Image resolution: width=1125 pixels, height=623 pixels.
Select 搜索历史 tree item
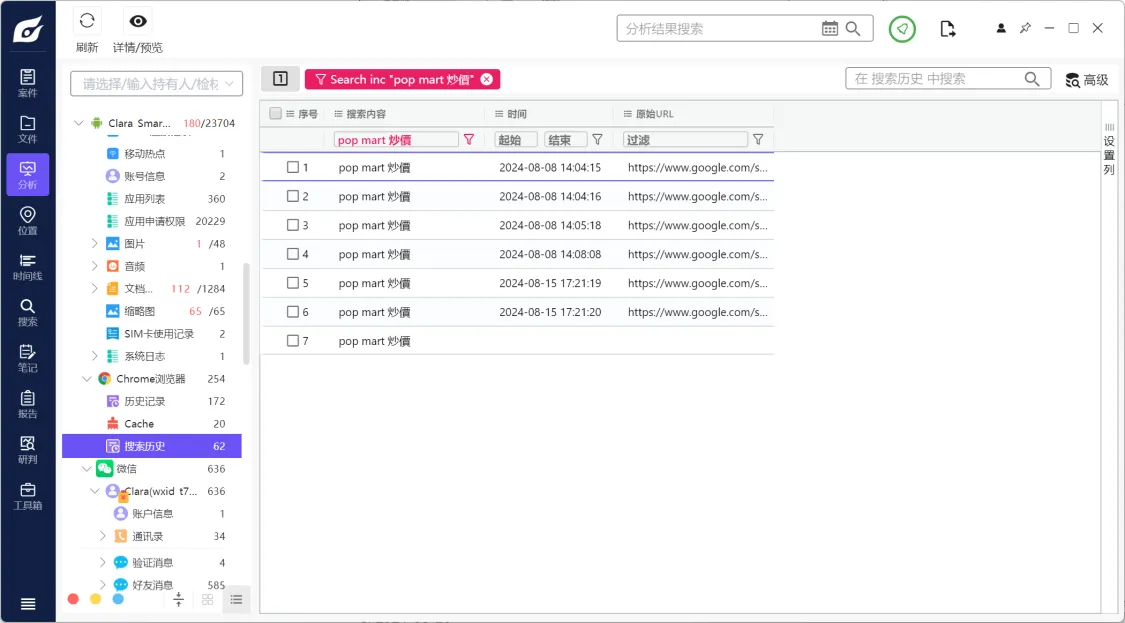point(152,446)
